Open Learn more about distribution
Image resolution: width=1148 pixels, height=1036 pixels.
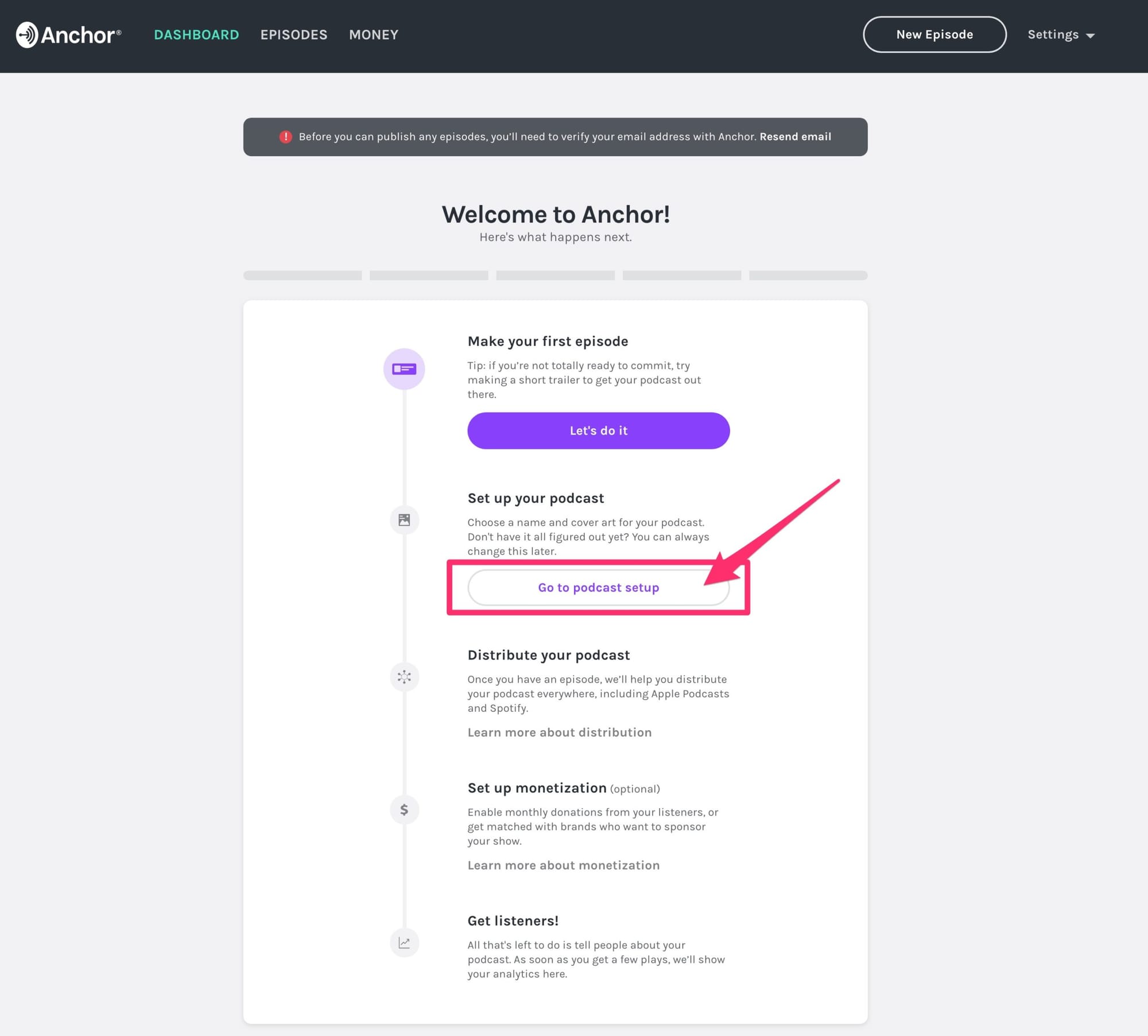[x=560, y=732]
